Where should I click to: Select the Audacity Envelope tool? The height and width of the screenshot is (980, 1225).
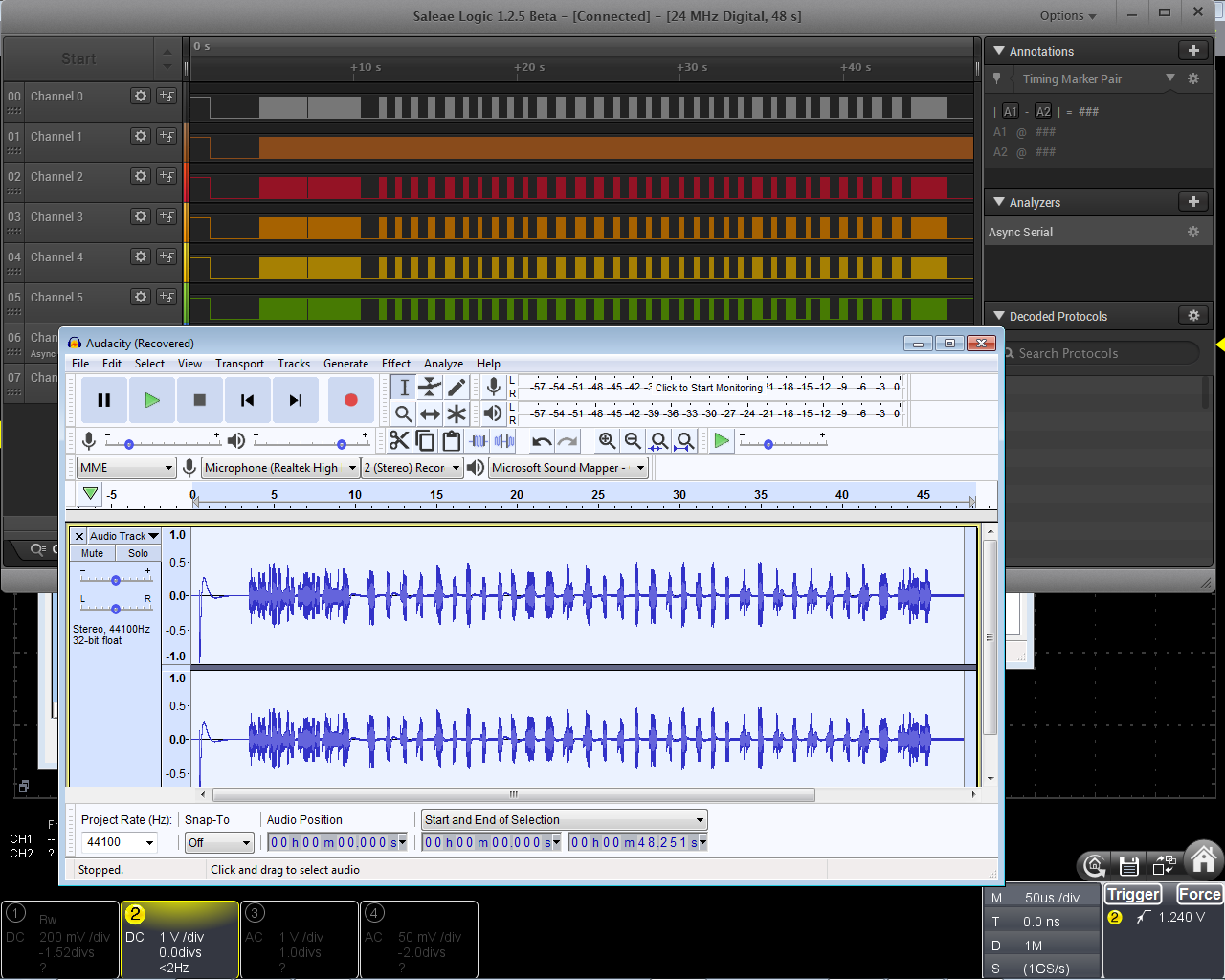(430, 387)
